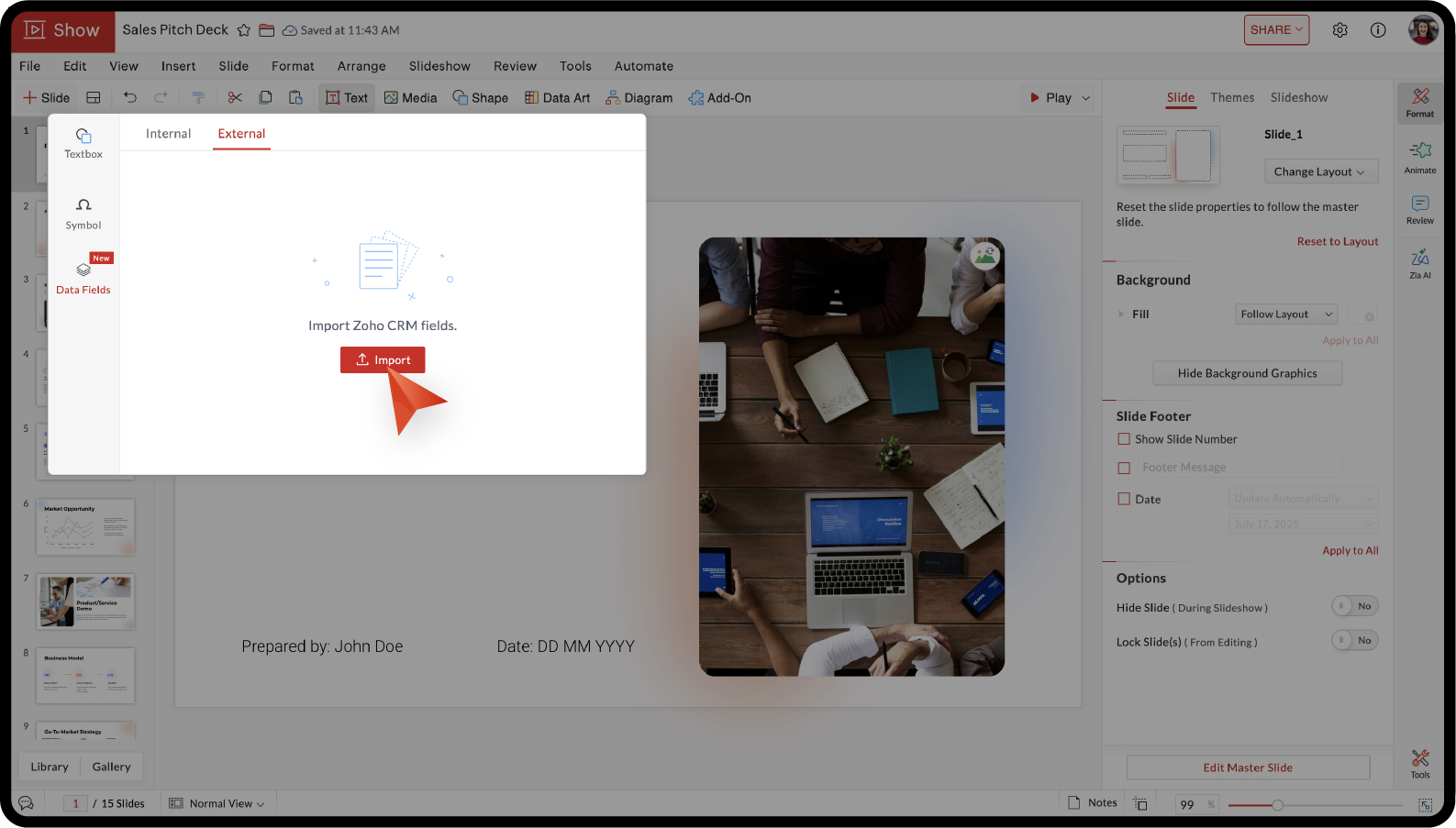Toggle the Hide Slide switch
This screenshot has height=828, width=1456.
[1355, 606]
